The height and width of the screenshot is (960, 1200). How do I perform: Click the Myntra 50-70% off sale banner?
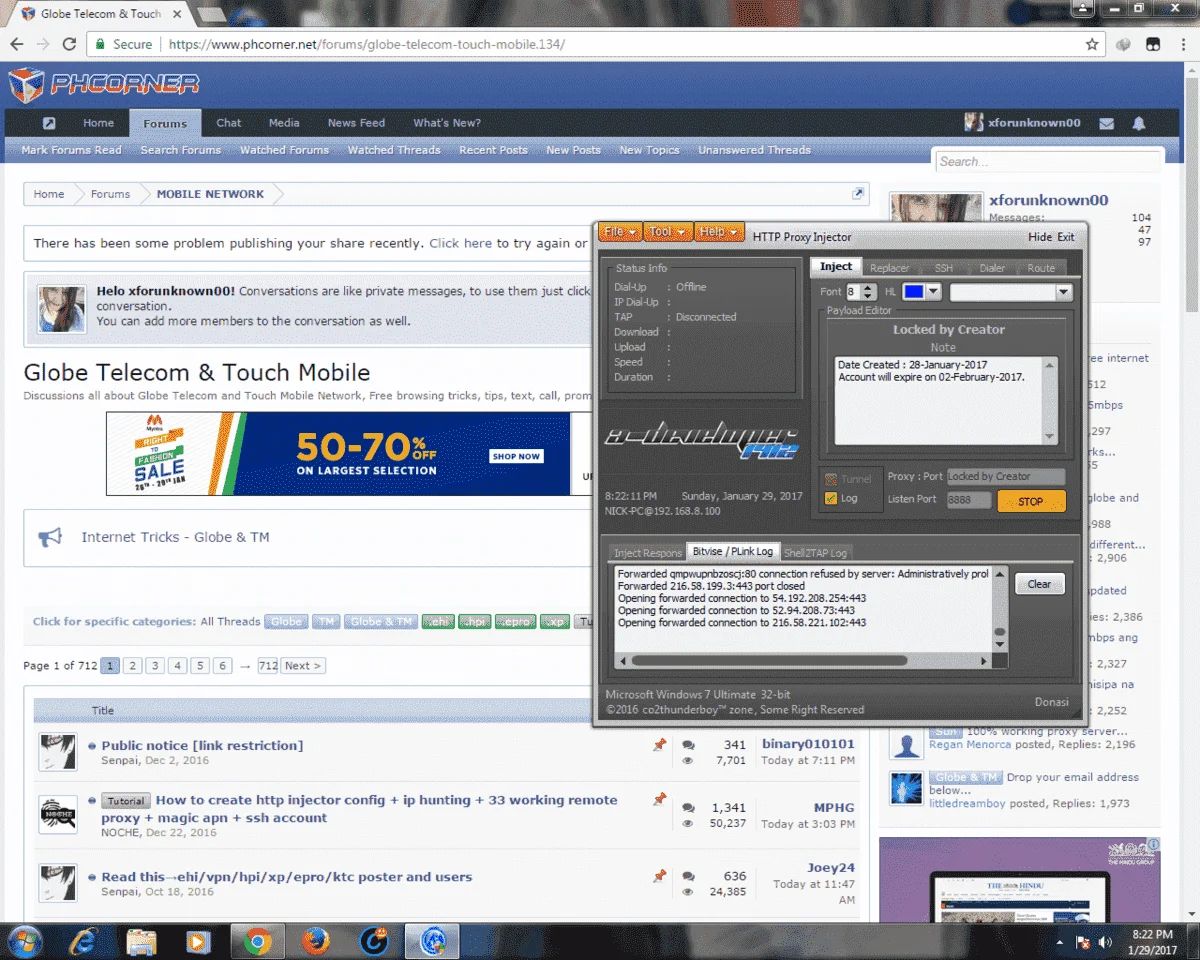click(x=338, y=454)
